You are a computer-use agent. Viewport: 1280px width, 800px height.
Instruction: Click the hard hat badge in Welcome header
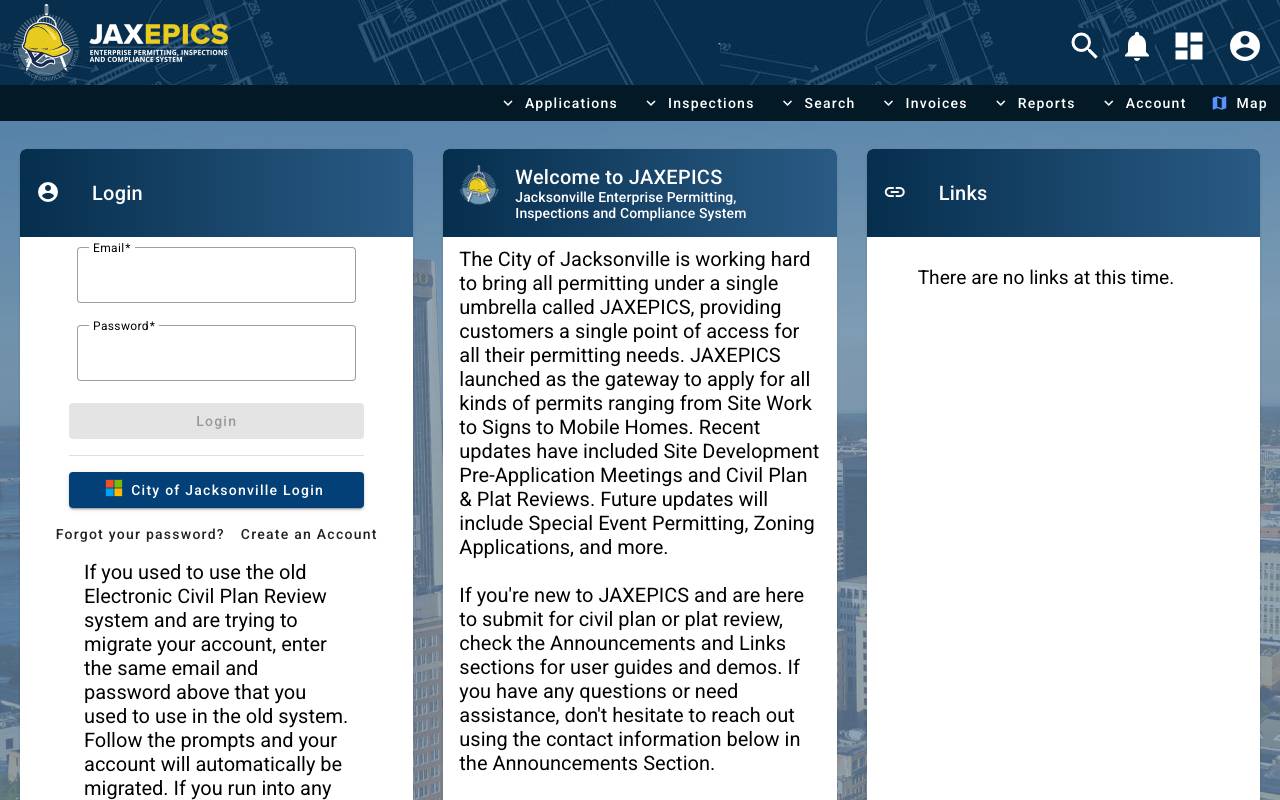pyautogui.click(x=479, y=185)
